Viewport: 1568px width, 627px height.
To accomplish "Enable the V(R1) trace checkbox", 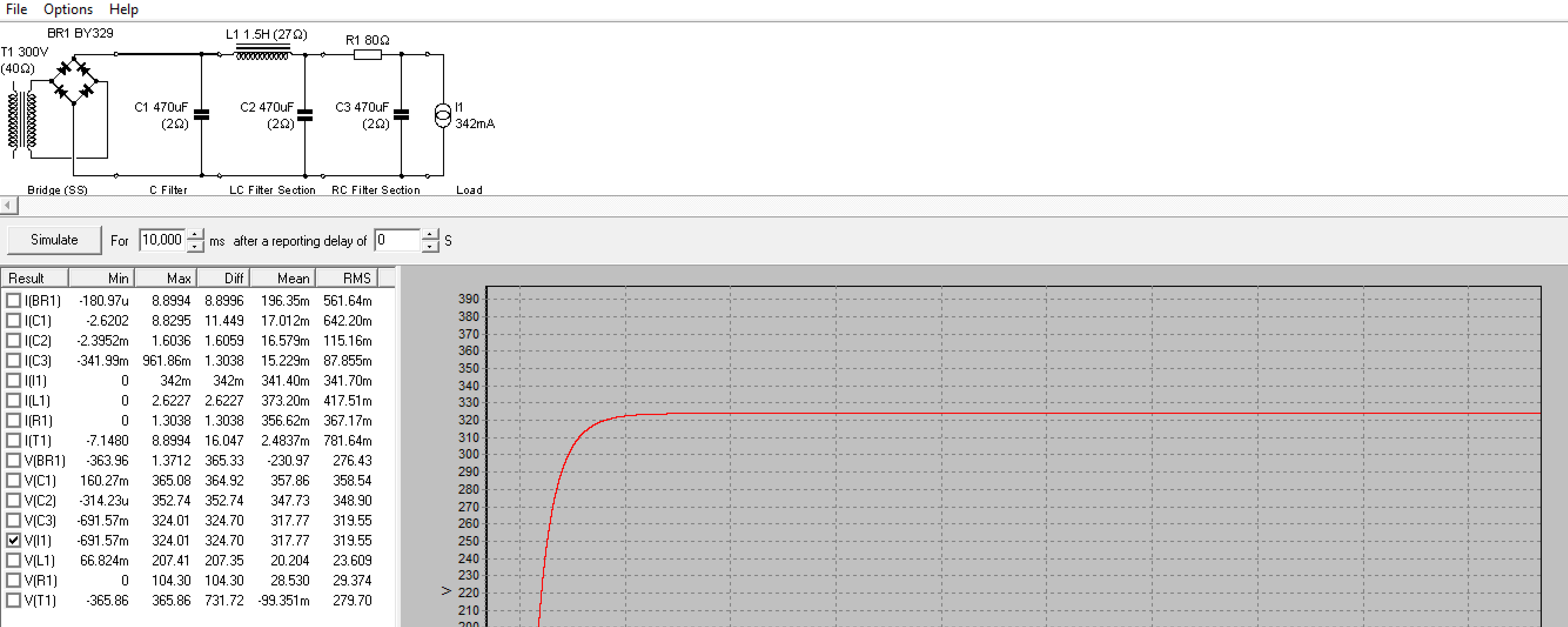I will point(13,581).
